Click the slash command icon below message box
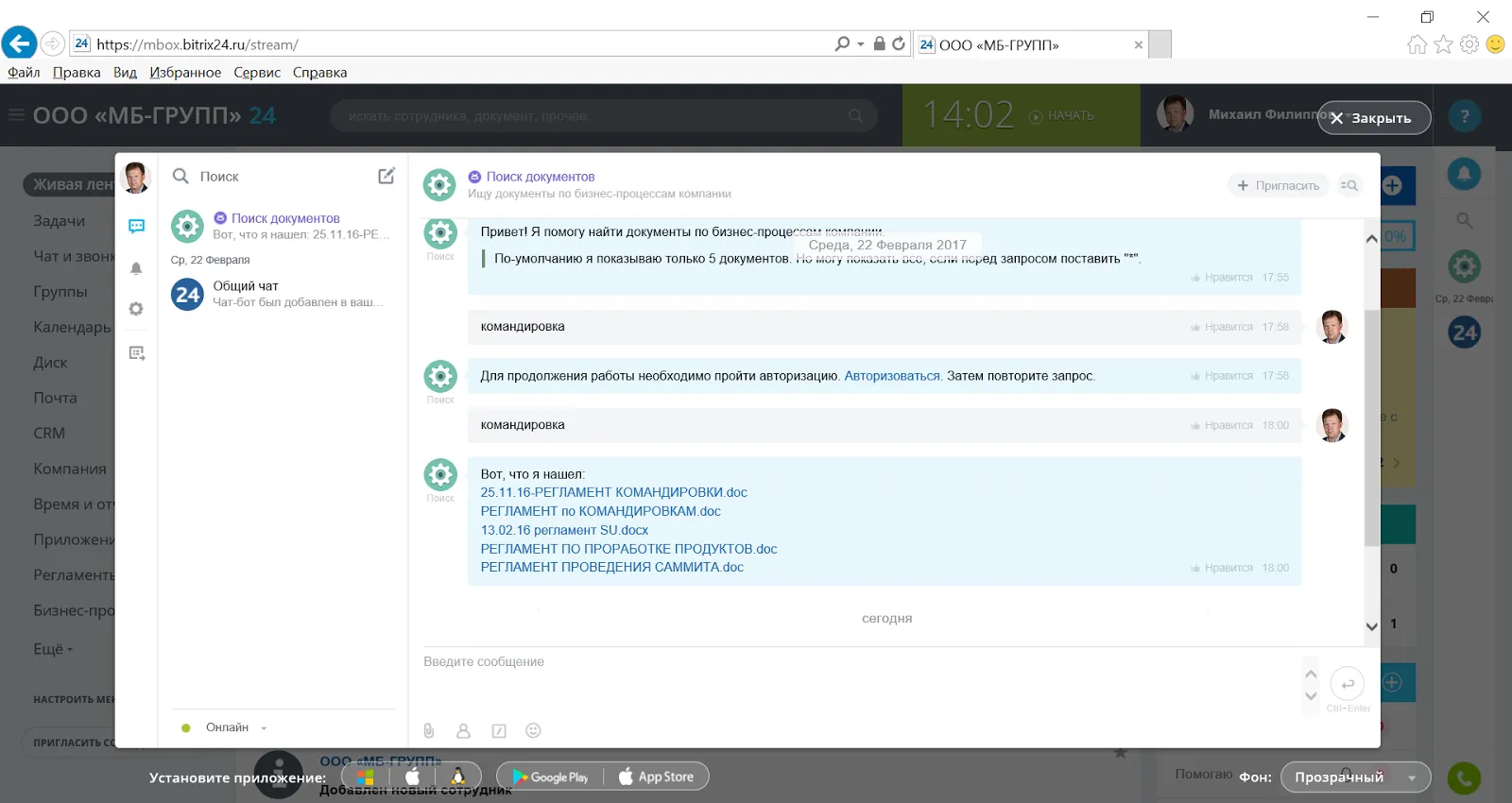Viewport: 1512px width, 803px height. click(499, 730)
